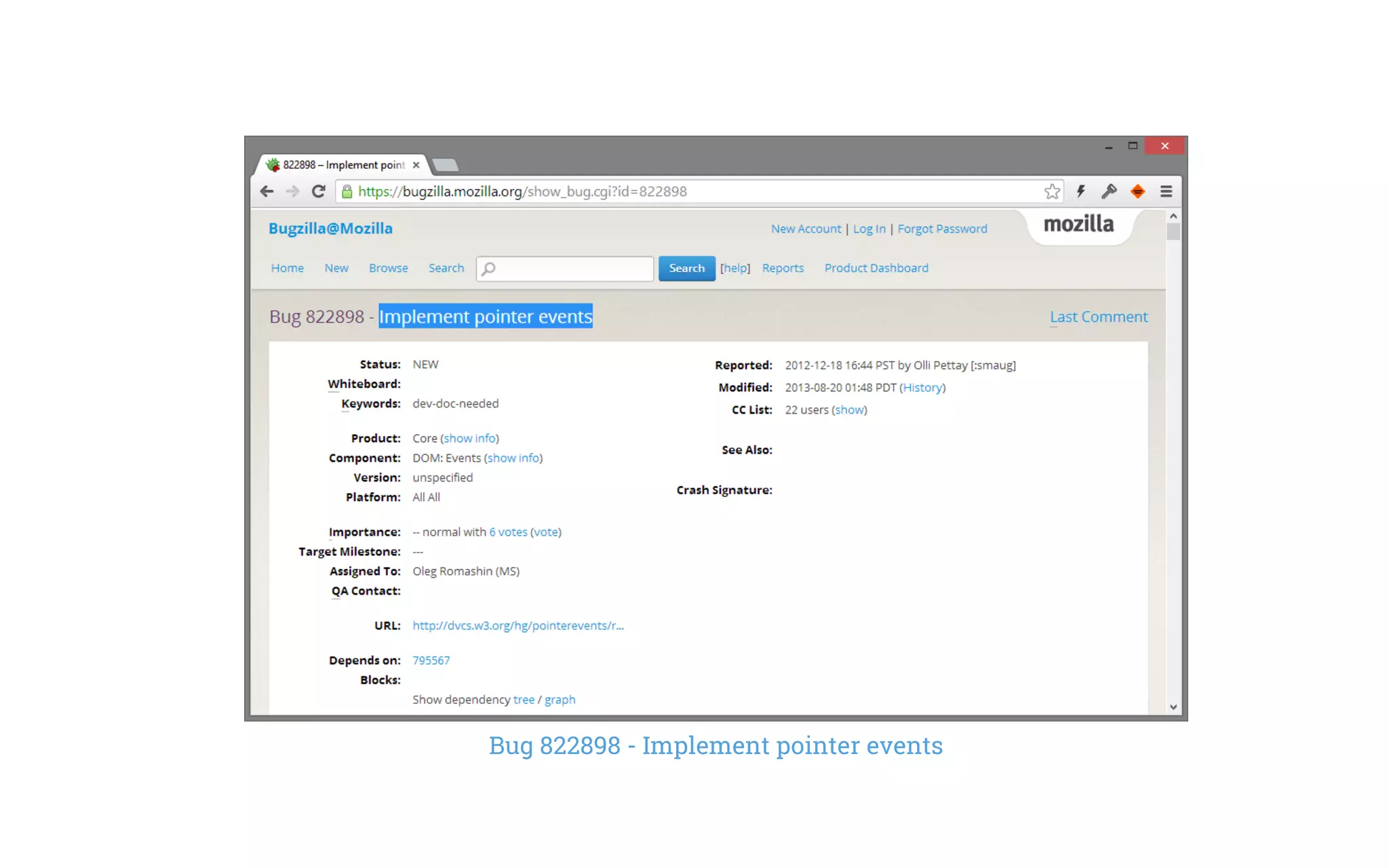Click the QA Contact label
The height and width of the screenshot is (868, 1389).
click(x=366, y=591)
